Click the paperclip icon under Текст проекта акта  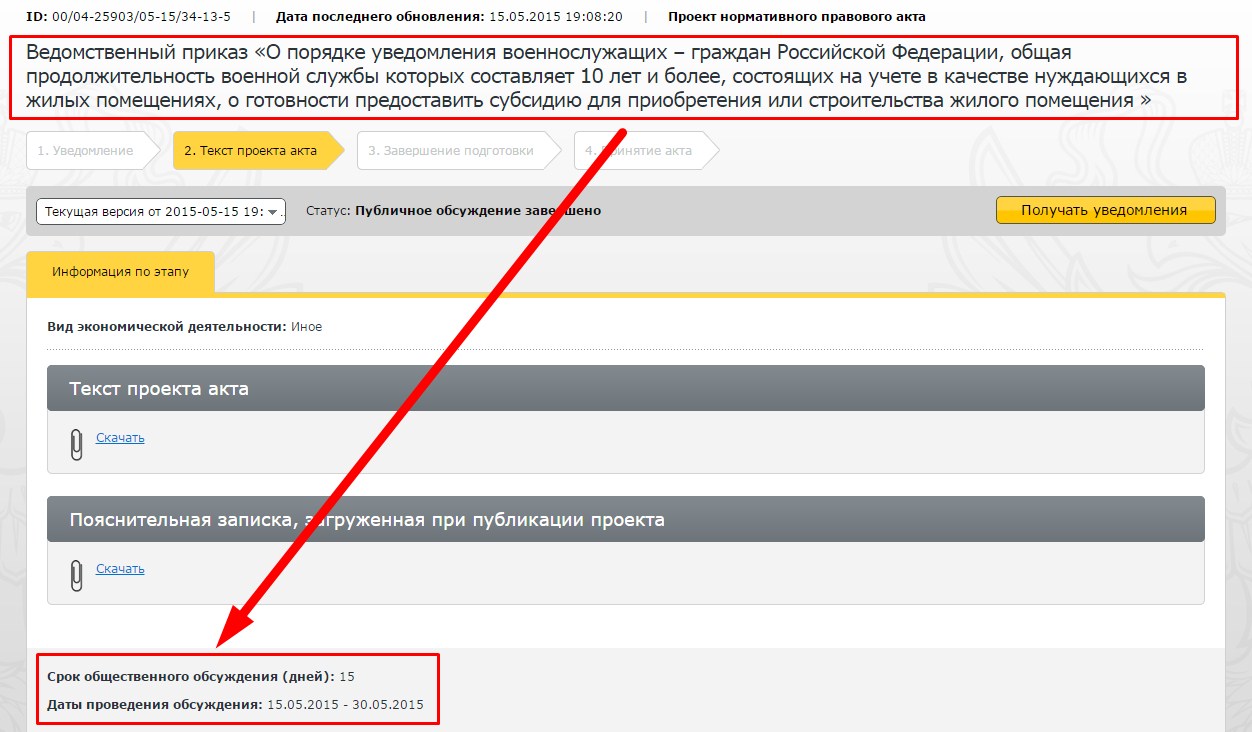pyautogui.click(x=76, y=444)
